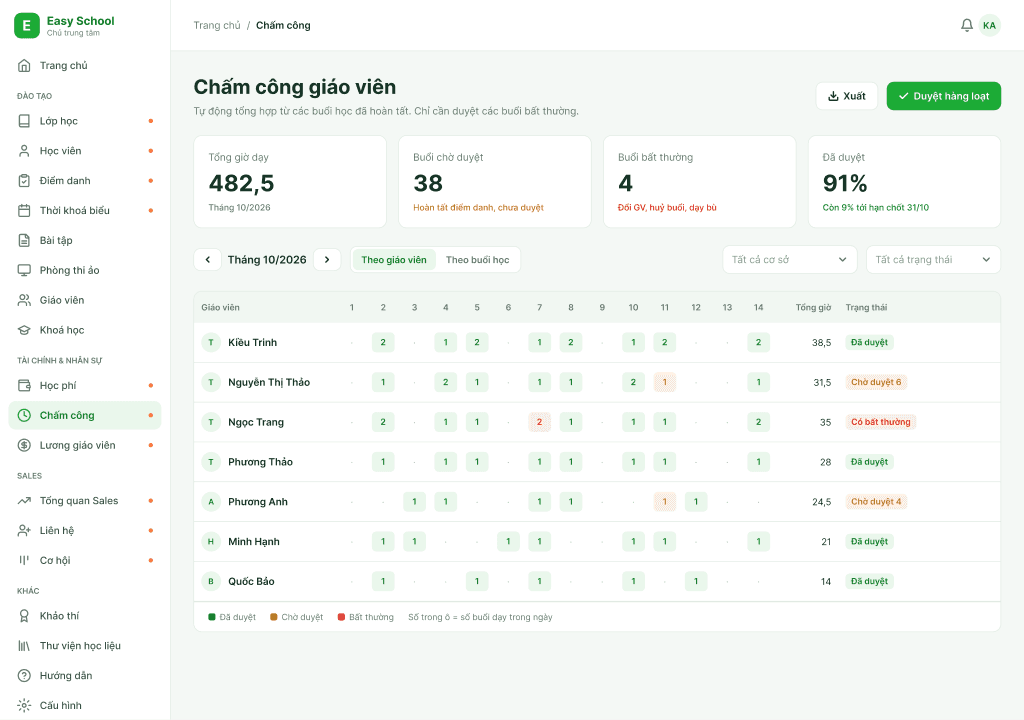Click the library icon for Thư viện học liệu
This screenshot has width=1024, height=720.
24,646
